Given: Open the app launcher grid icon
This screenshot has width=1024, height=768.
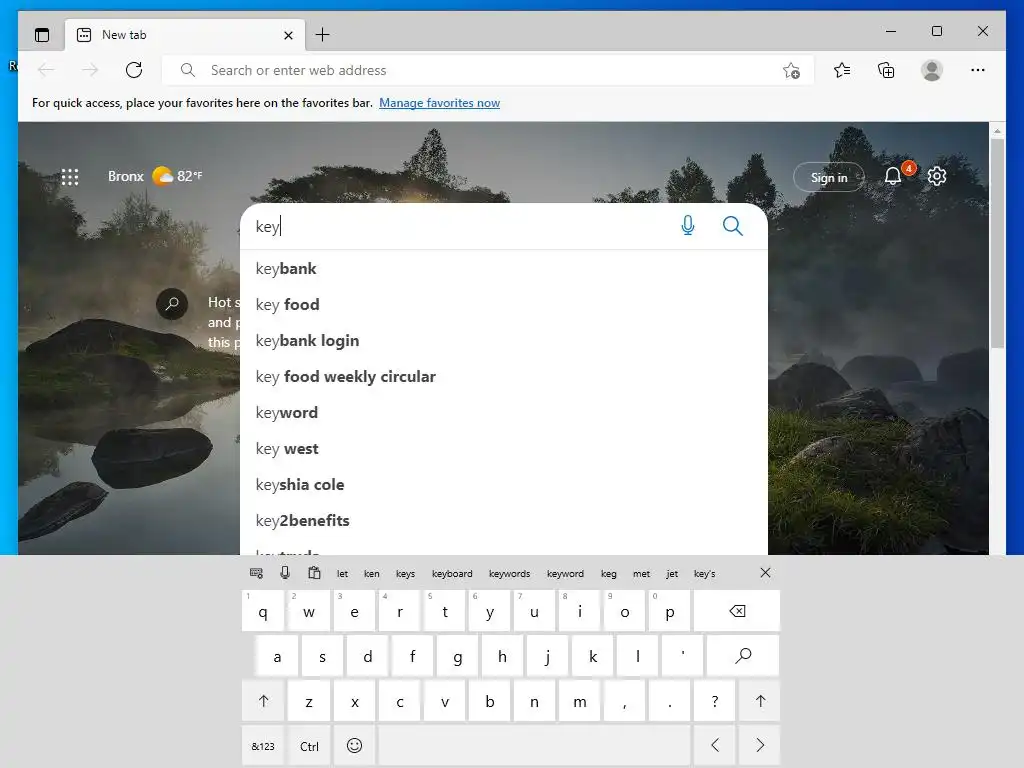Looking at the screenshot, I should click(x=70, y=176).
